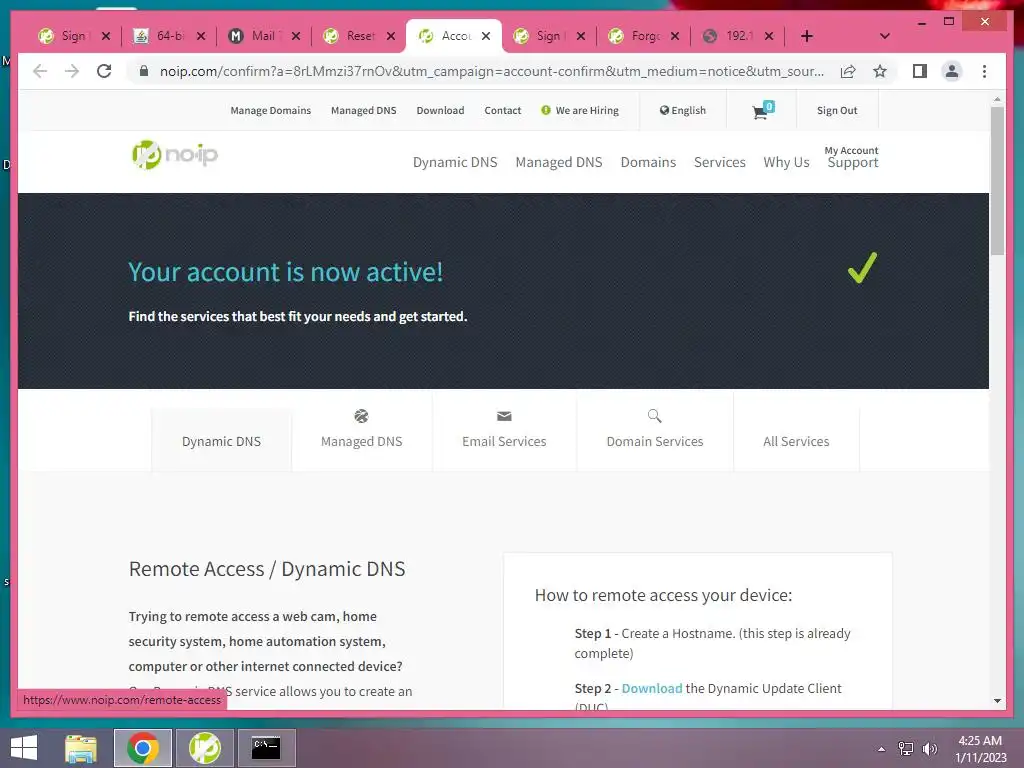Image resolution: width=1024 pixels, height=768 pixels.
Task: Close the Reset tab
Action: click(391, 36)
